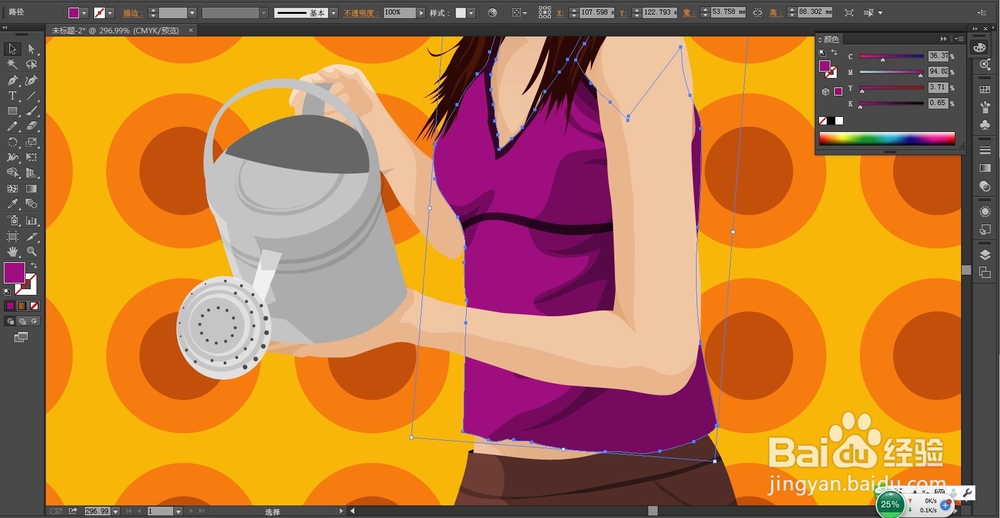Select the Rotate tool

[x=12, y=142]
